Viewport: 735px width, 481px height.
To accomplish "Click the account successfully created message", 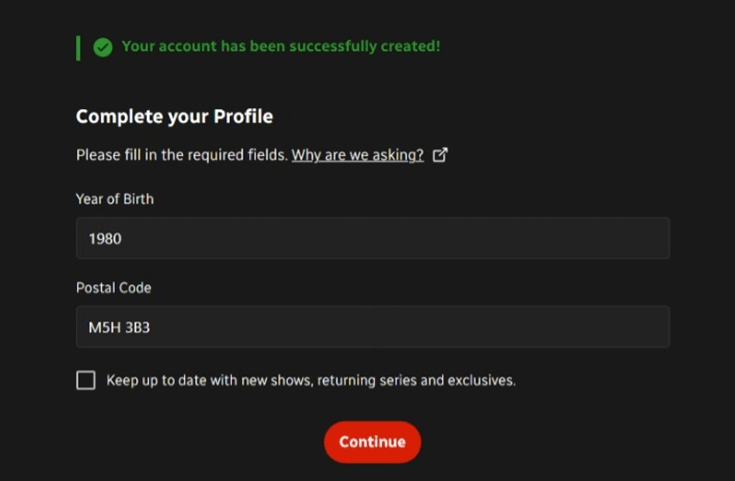I will (x=281, y=46).
